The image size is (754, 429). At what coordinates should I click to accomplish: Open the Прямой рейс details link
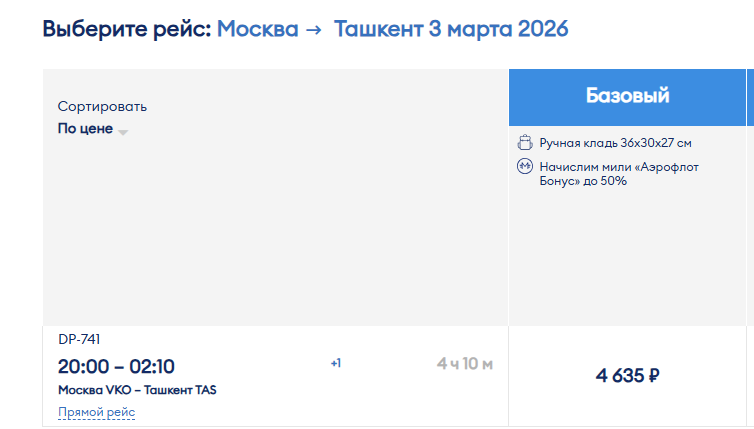tap(97, 412)
